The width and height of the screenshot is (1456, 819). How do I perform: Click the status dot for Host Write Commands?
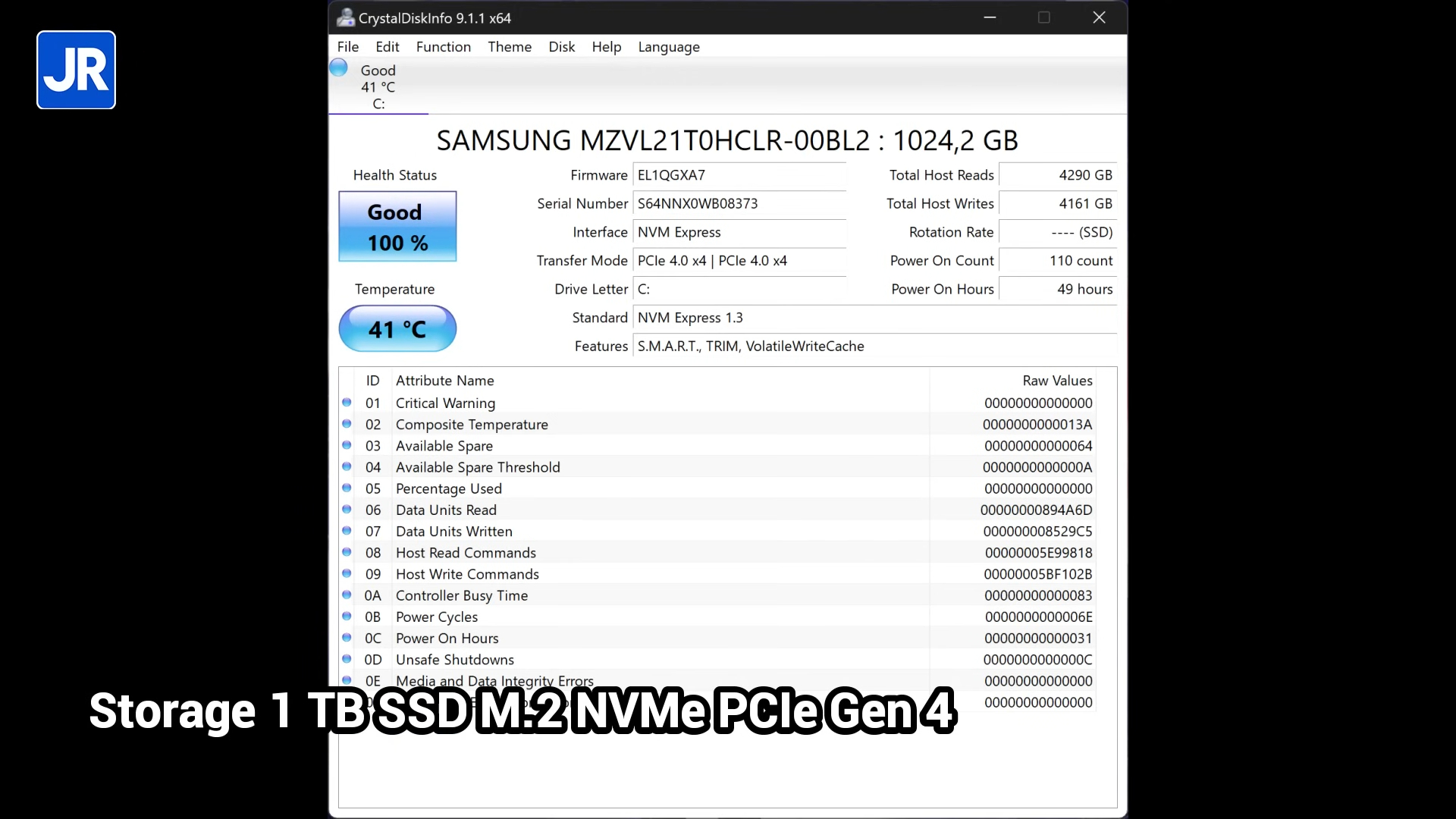(347, 573)
